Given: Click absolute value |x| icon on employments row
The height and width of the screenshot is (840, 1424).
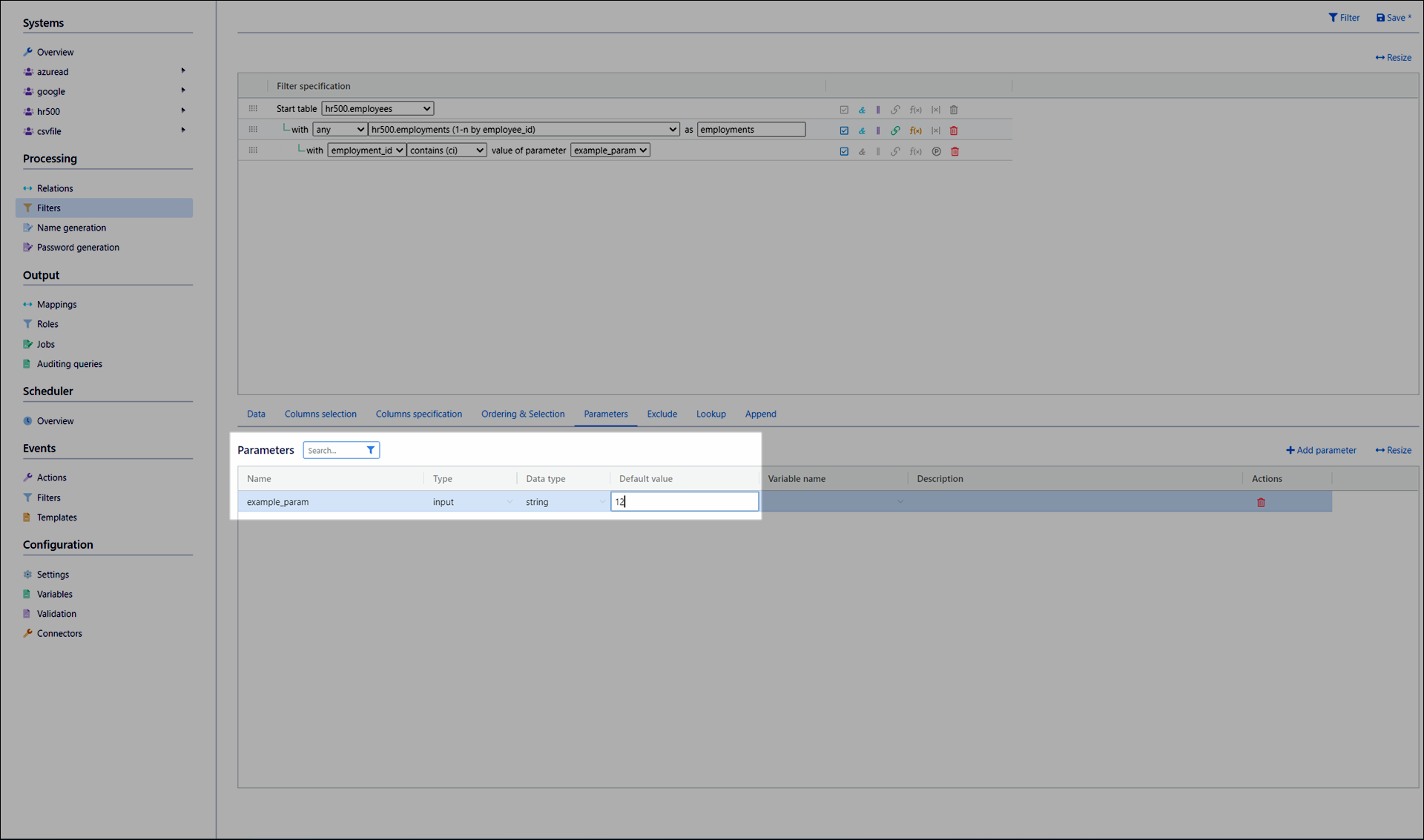Looking at the screenshot, I should point(936,130).
